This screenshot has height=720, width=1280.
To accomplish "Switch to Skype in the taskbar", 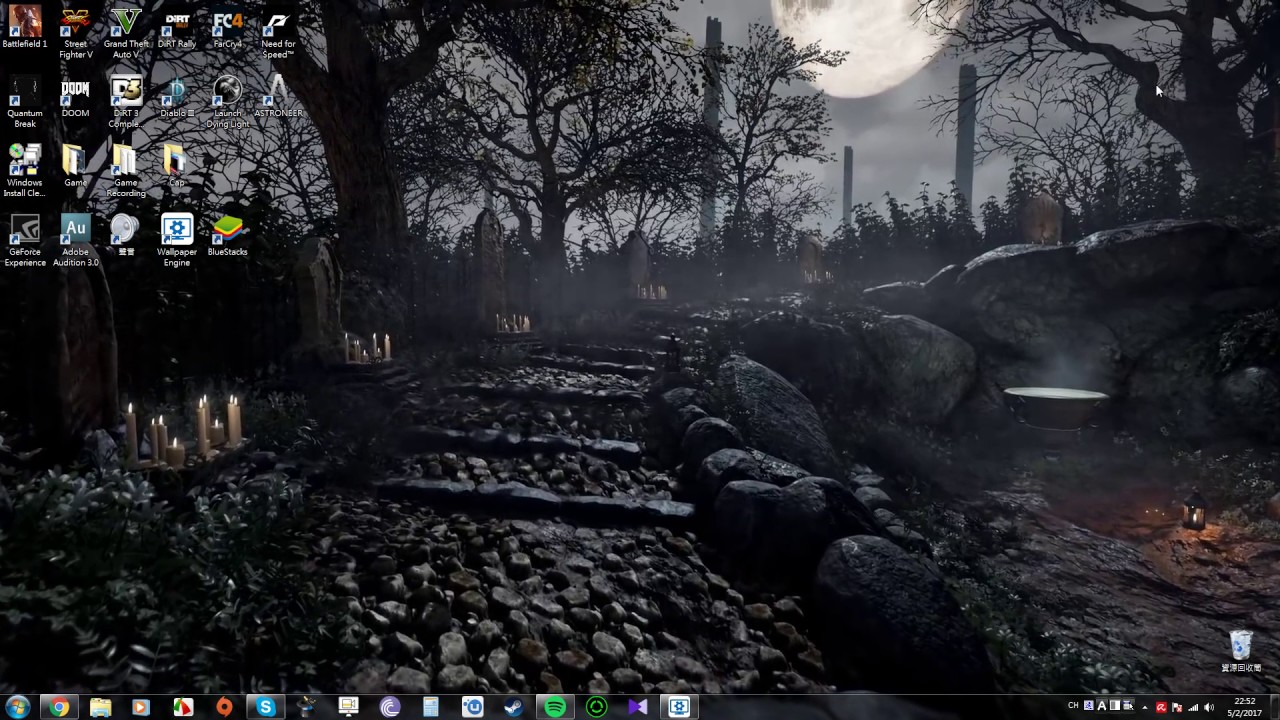I will tap(265, 707).
